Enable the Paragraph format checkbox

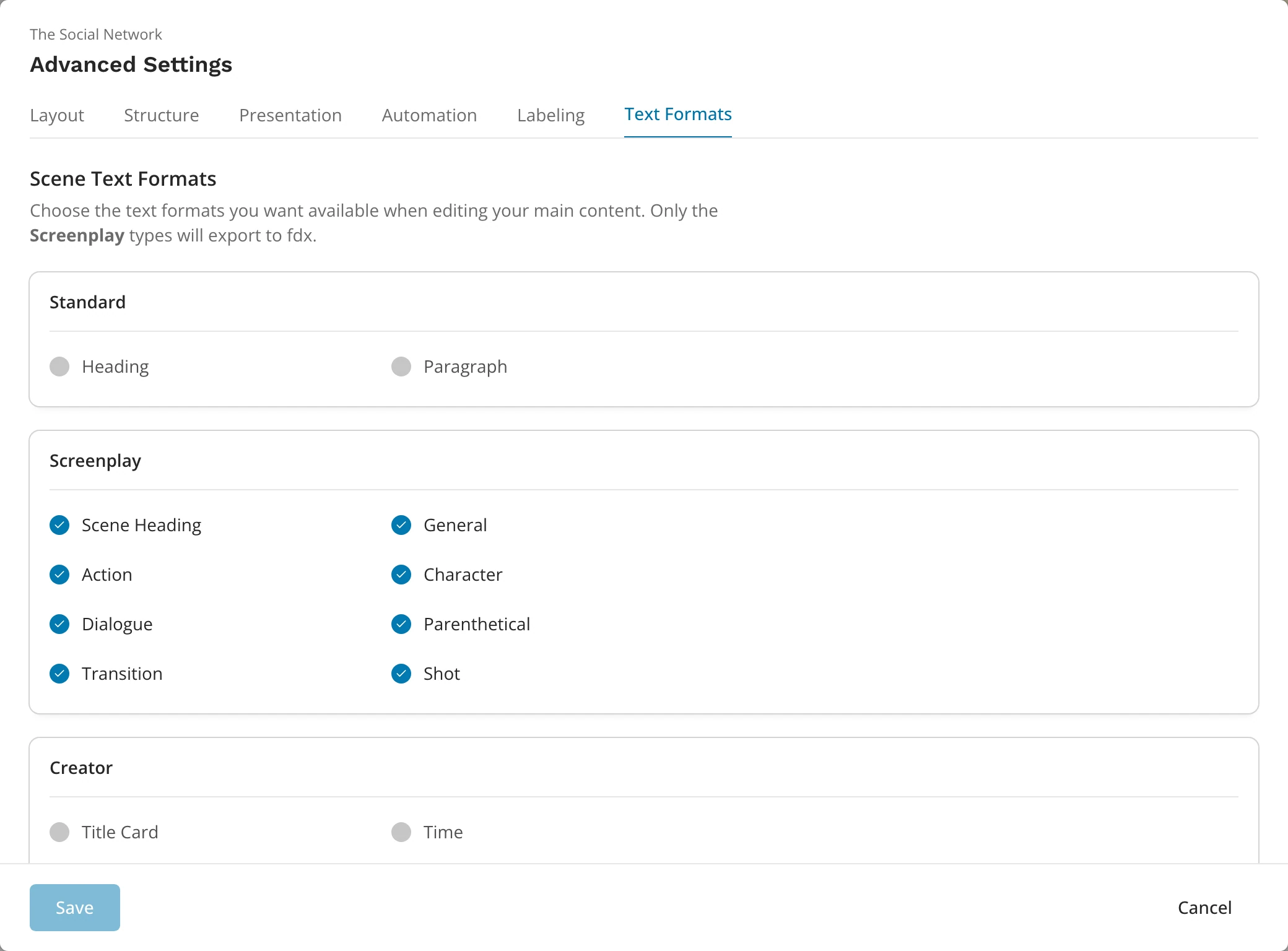[401, 367]
